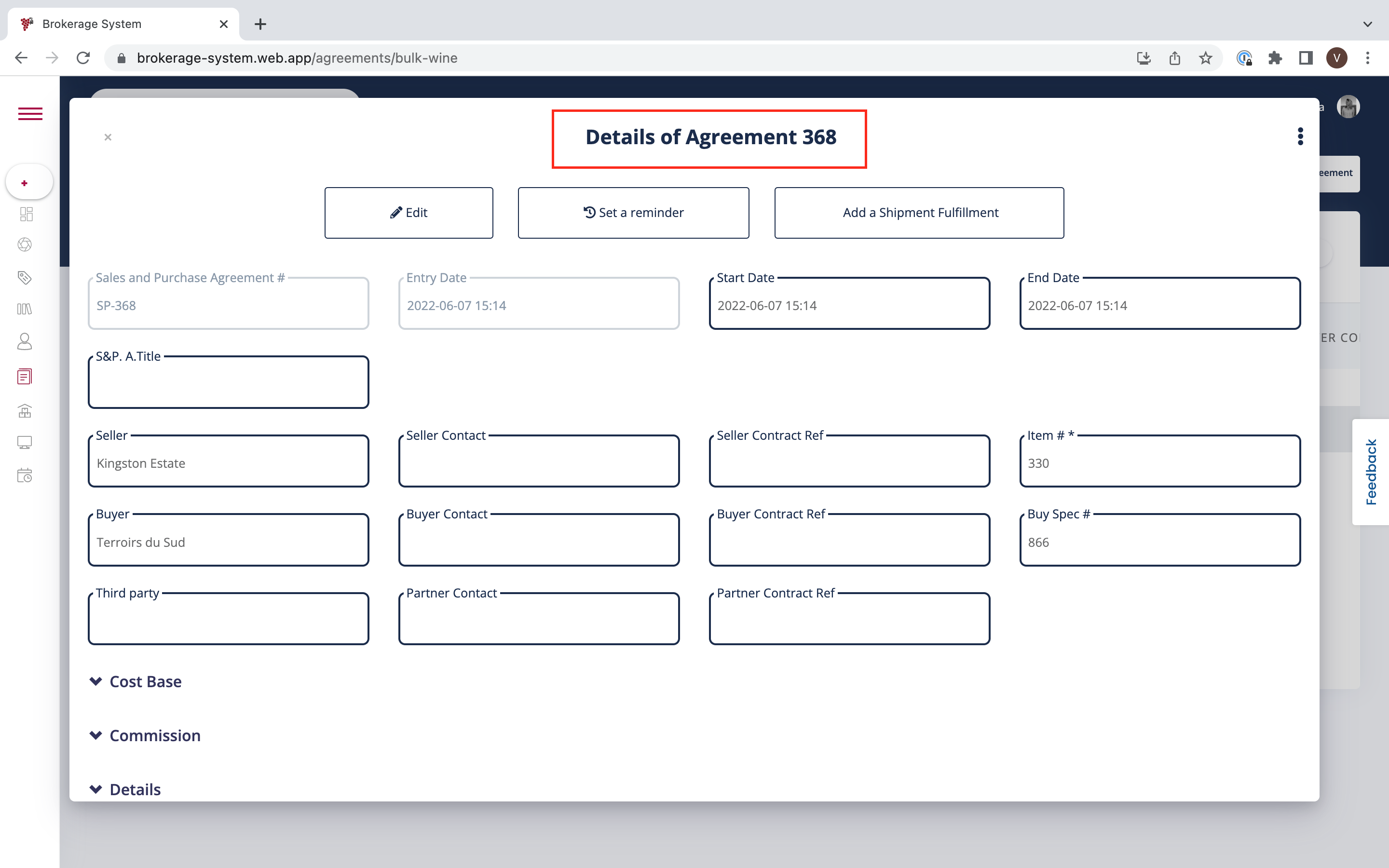Open the calendar clock icon in sidebar

coord(25,475)
